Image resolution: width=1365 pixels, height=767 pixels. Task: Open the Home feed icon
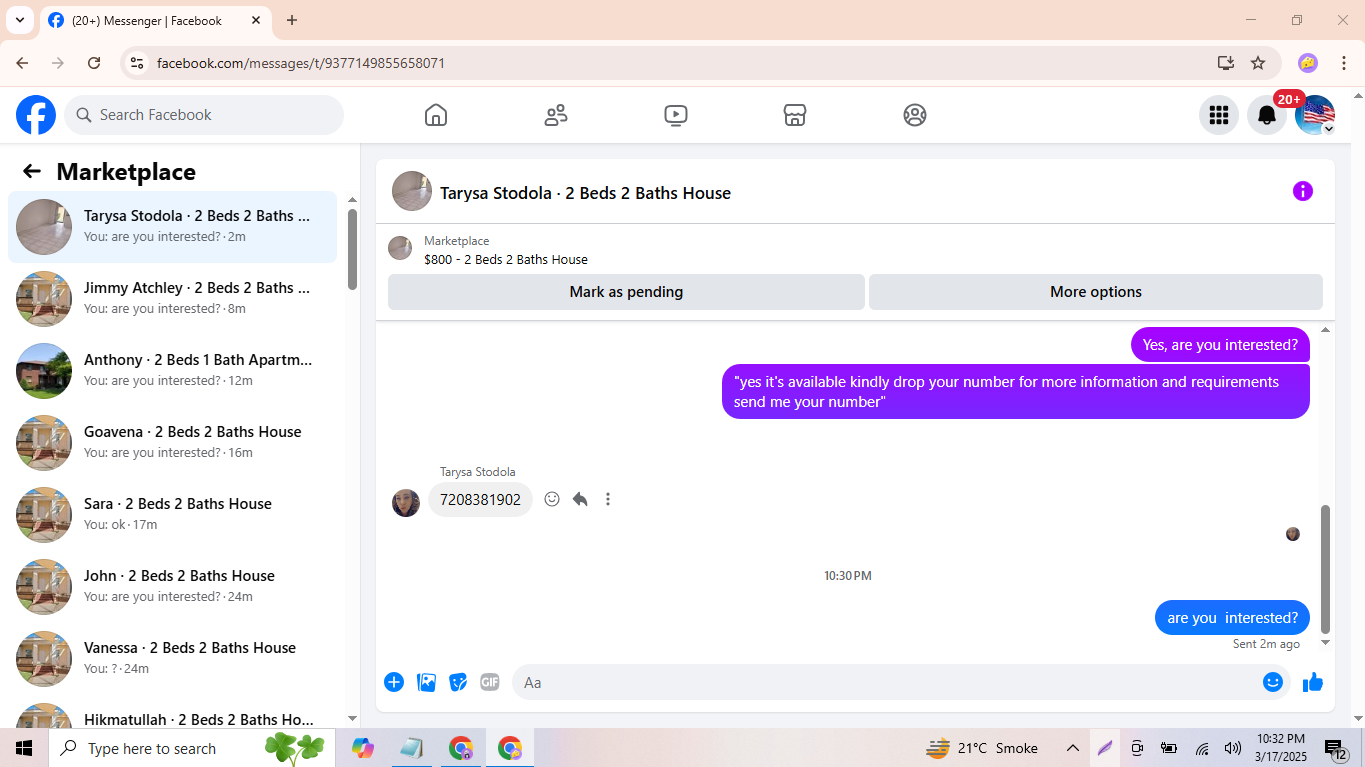[436, 115]
